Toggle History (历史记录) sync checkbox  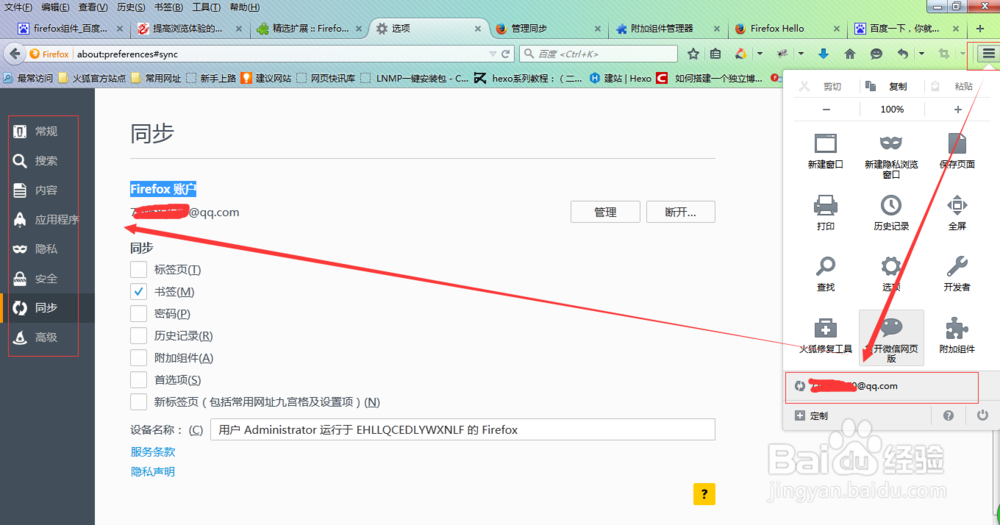[x=138, y=336]
